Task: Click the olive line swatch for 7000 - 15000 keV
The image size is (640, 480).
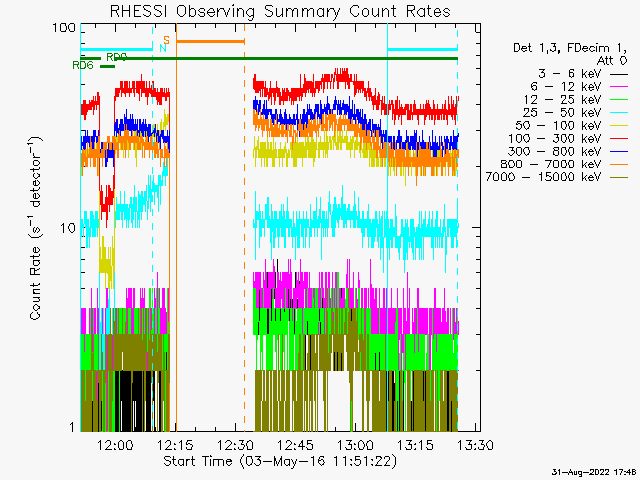Action: pos(619,178)
